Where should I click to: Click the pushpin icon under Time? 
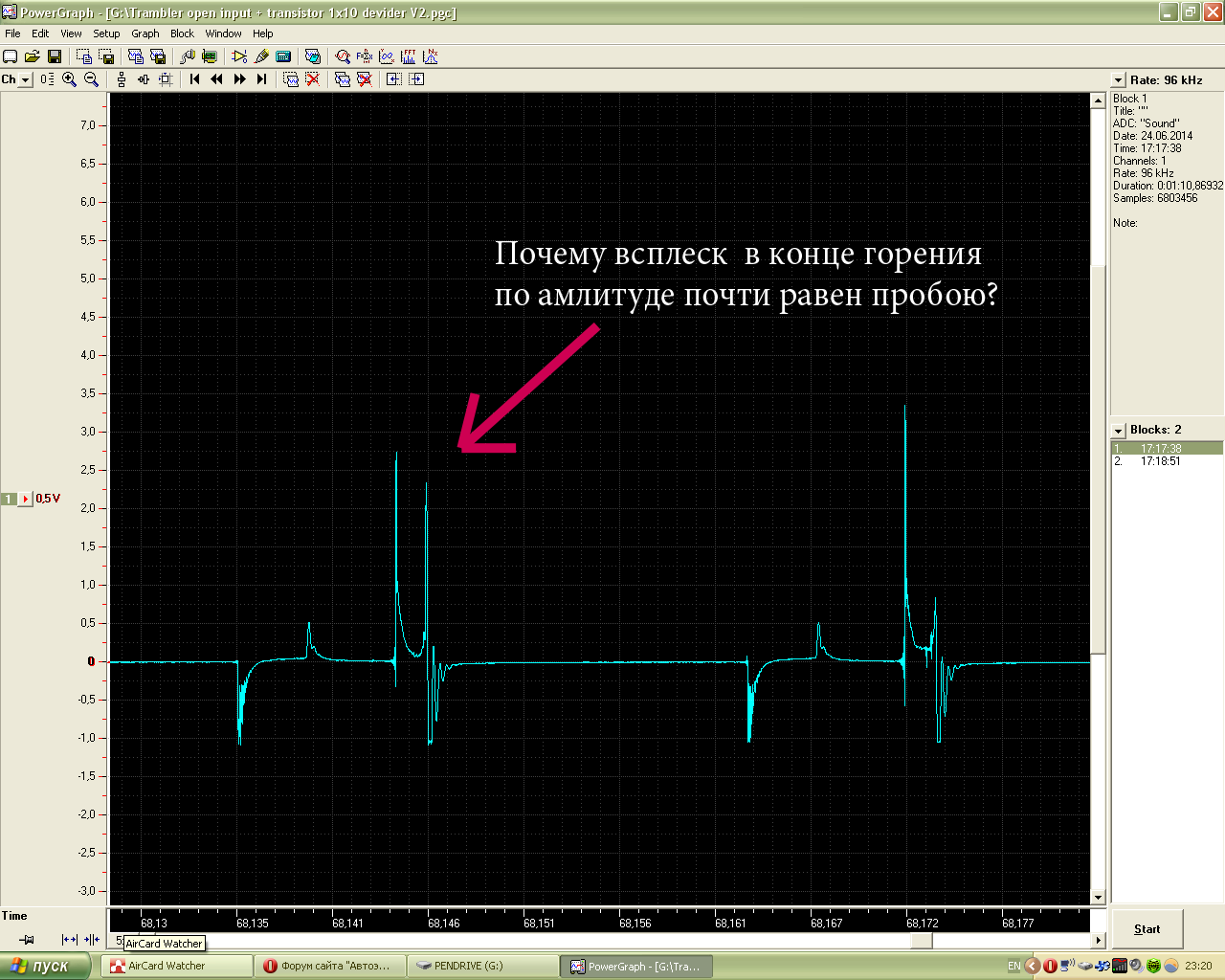(27, 940)
